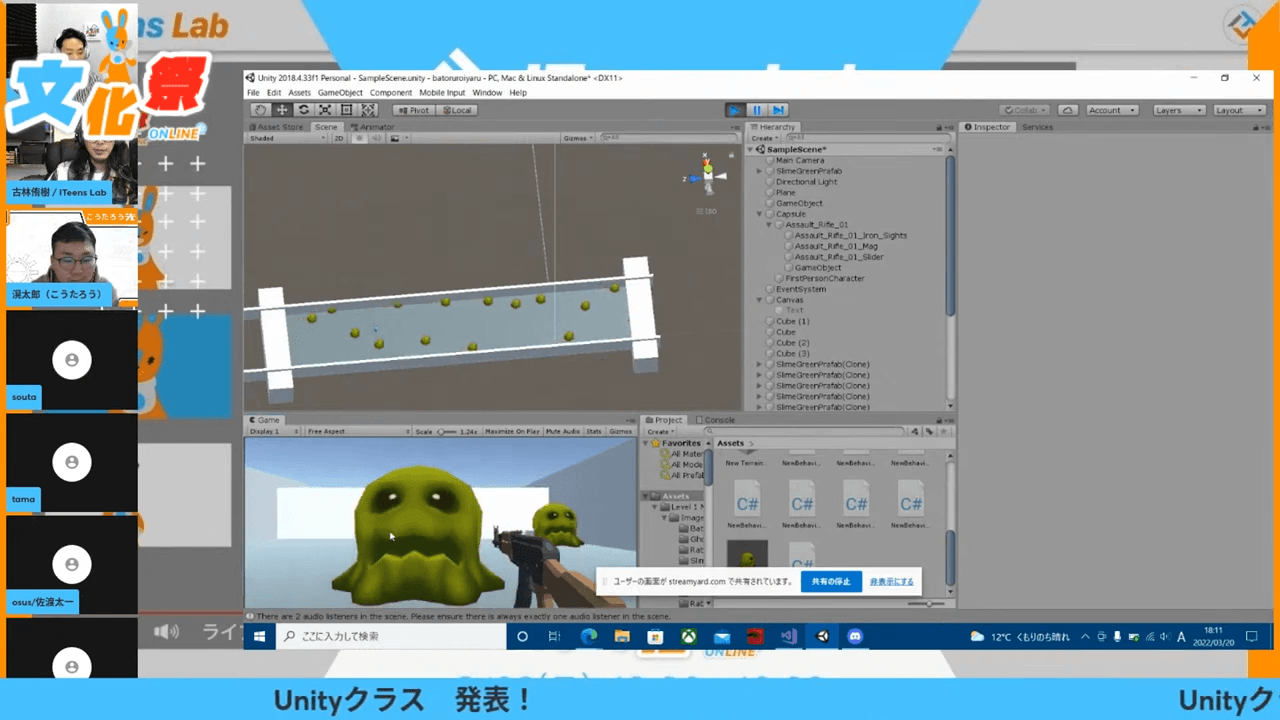This screenshot has width=1280, height=720.
Task: Adjust the Scale slider in the Game view
Action: coord(441,430)
